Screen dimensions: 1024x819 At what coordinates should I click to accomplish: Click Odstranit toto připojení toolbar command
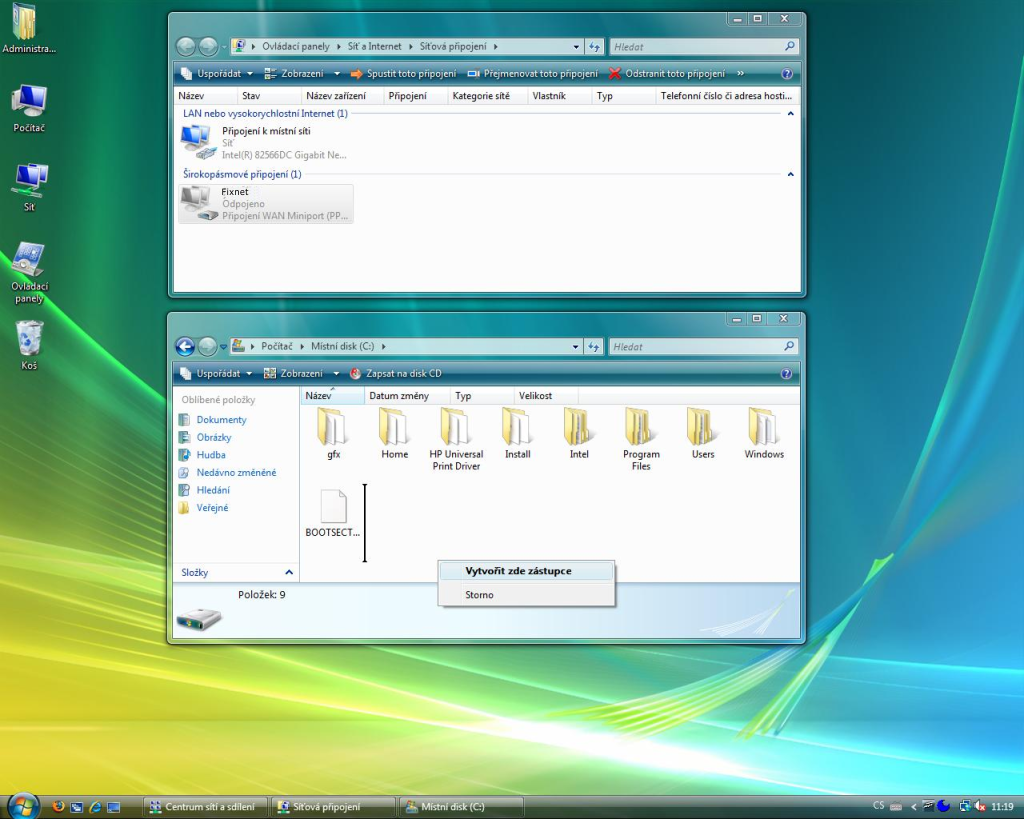click(x=667, y=74)
